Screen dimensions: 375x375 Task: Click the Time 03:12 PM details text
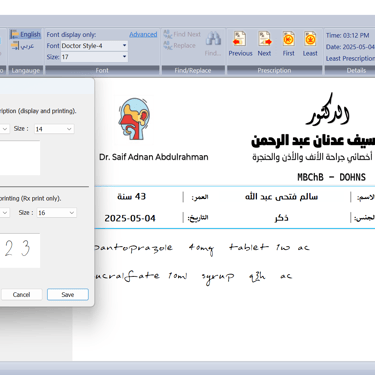[348, 35]
